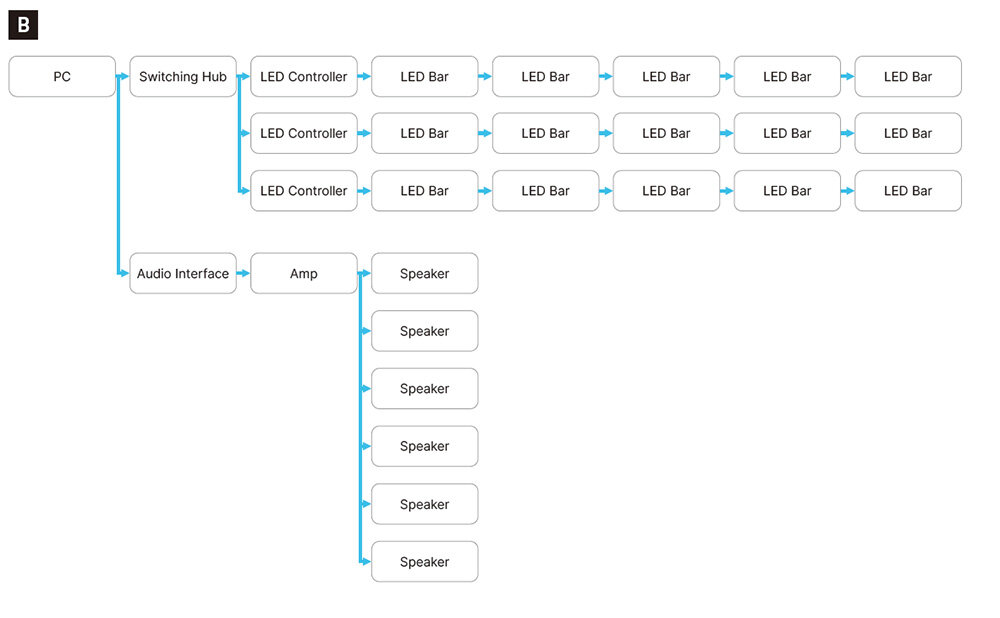Click the third LED Bar in top row
The width and height of the screenshot is (1000, 618).
click(x=666, y=77)
